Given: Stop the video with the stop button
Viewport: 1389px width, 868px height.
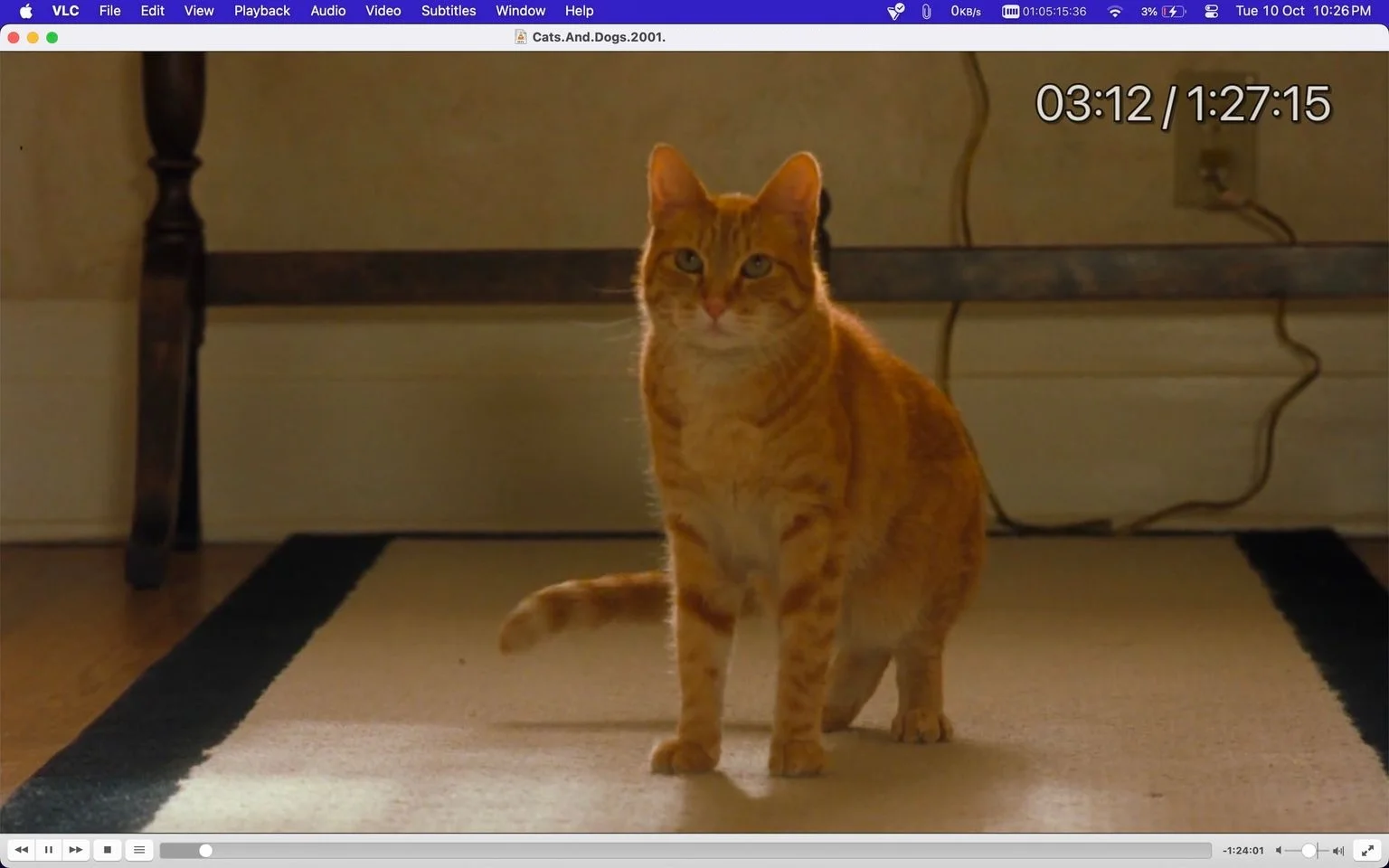Looking at the screenshot, I should (x=108, y=850).
